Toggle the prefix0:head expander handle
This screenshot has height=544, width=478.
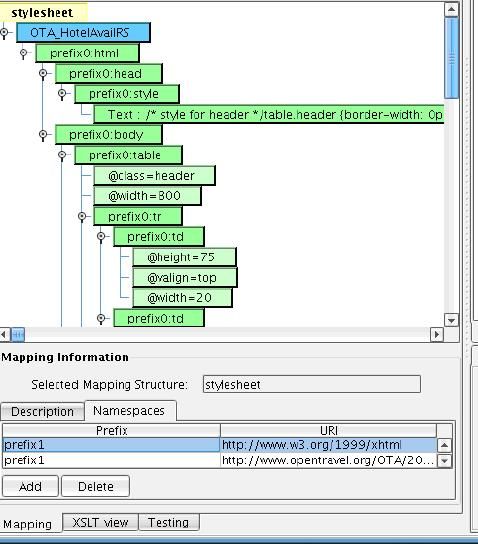[43, 74]
